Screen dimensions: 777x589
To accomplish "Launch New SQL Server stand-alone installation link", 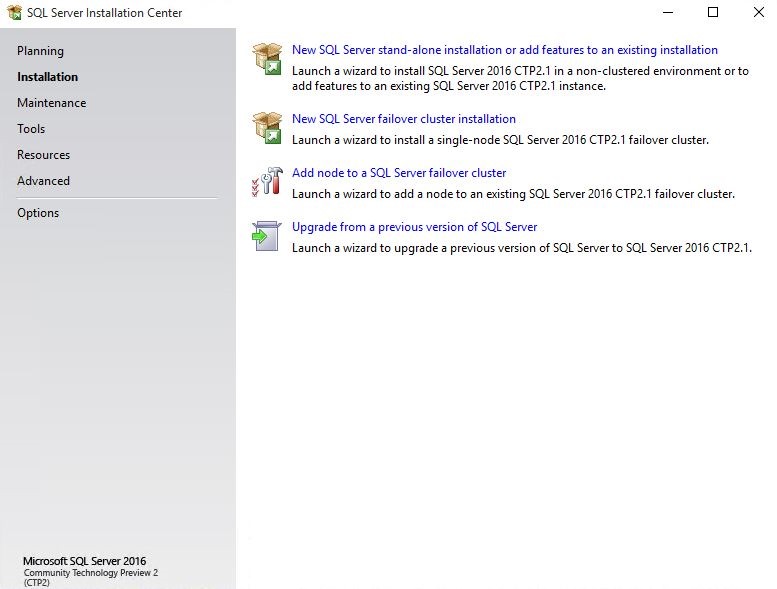I will tap(504, 50).
